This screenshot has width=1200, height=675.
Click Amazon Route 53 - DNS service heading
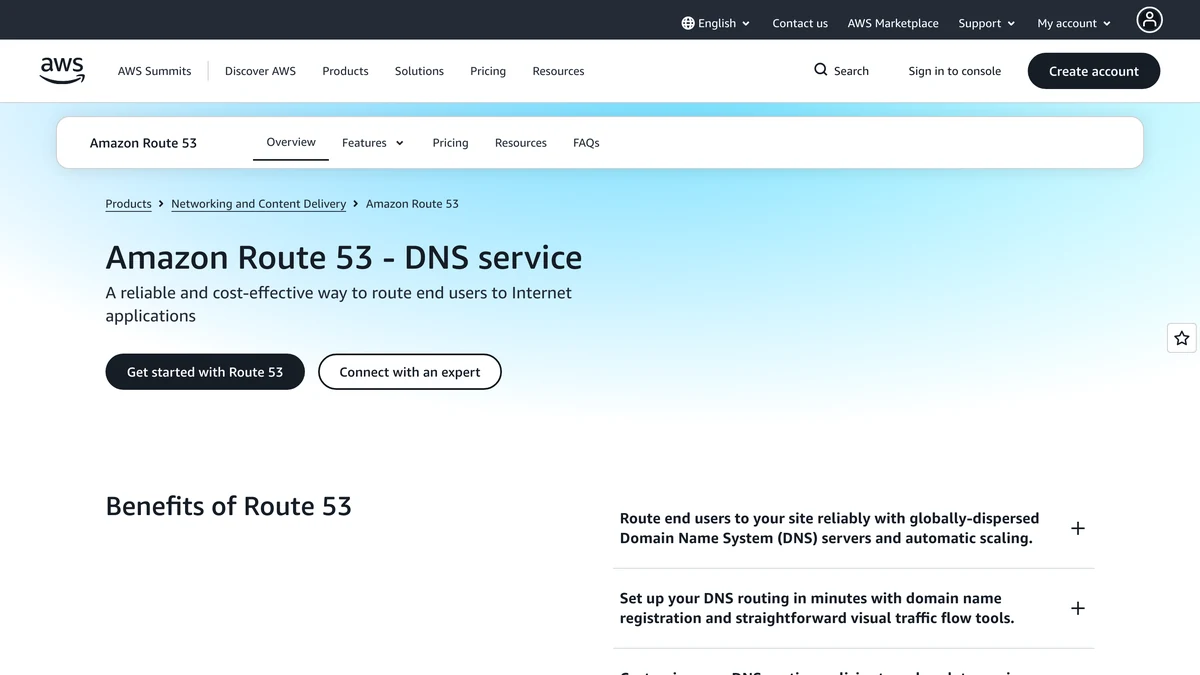[344, 257]
